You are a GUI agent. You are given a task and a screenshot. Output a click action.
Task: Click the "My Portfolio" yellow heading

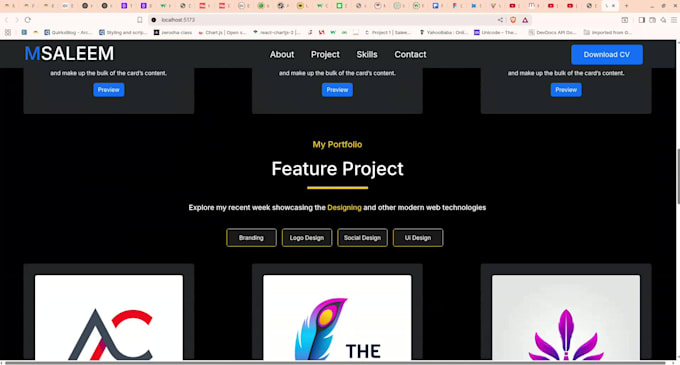click(337, 144)
